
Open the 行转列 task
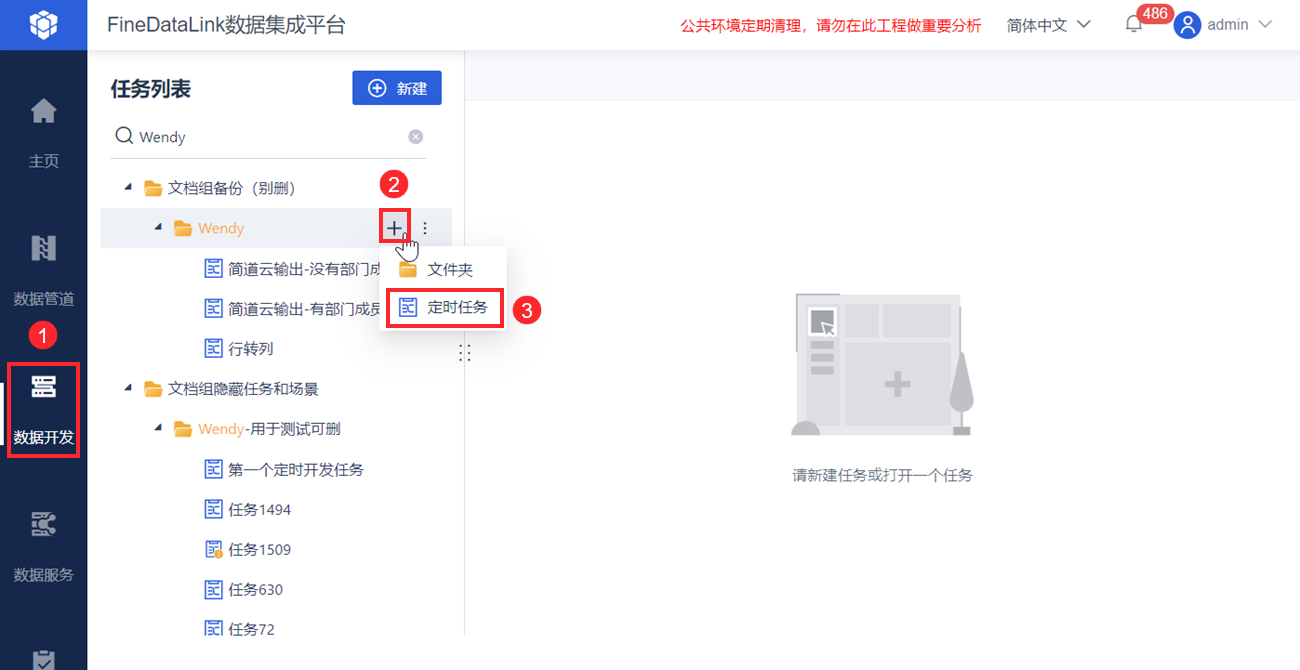coord(250,349)
